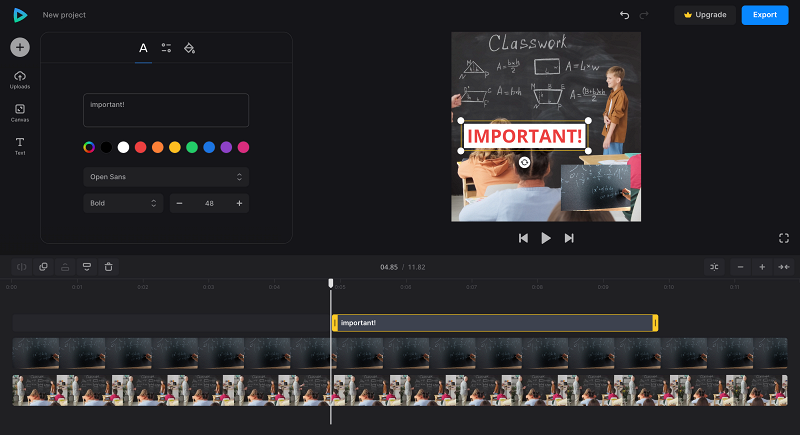Duplicate the selected clip
Viewport: 800px width, 435px height.
point(43,267)
